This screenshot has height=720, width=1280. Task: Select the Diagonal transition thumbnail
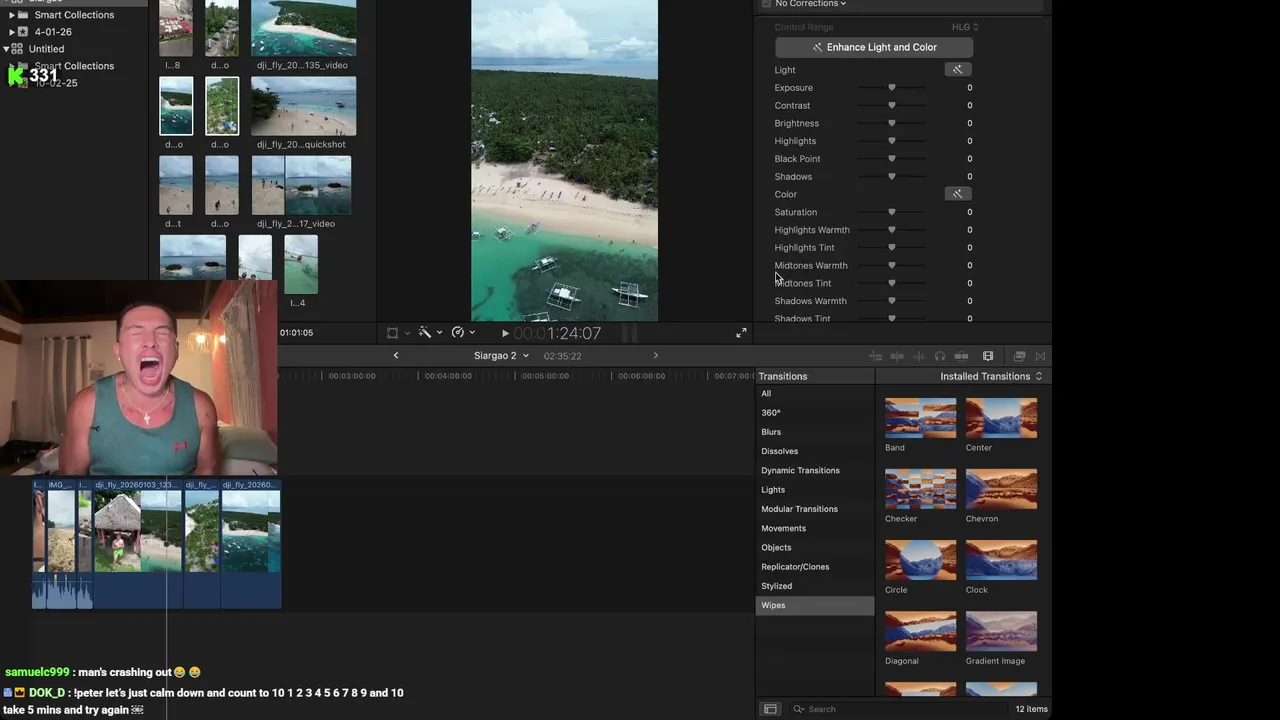coord(920,631)
